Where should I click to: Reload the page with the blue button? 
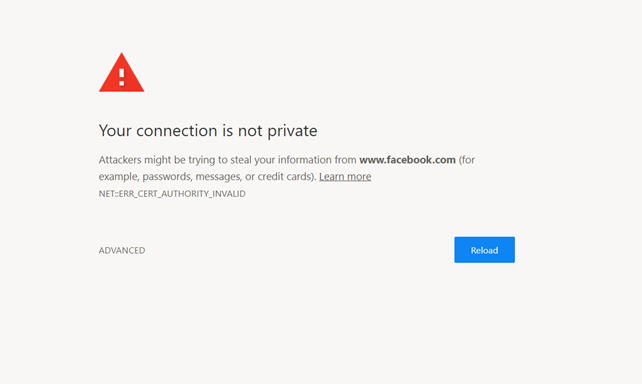(x=484, y=250)
